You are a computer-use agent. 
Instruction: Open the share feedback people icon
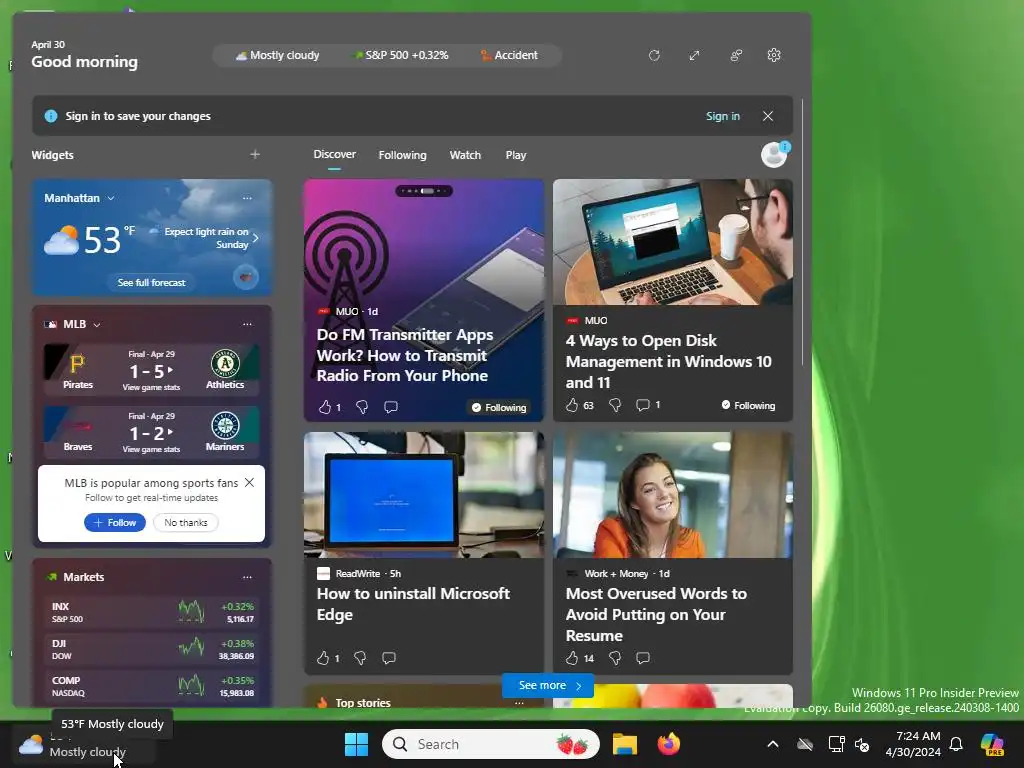(x=735, y=56)
